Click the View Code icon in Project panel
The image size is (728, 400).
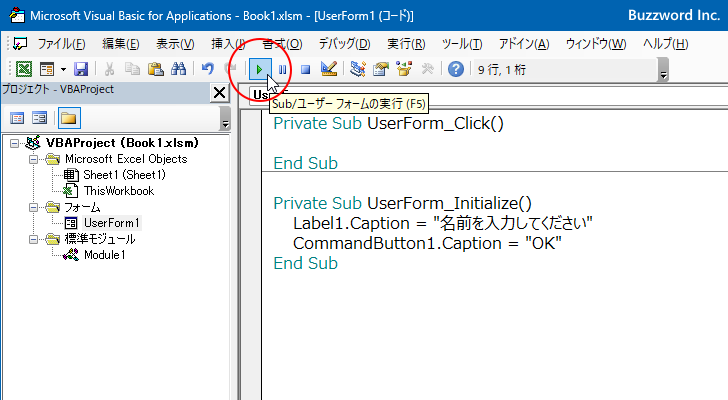click(x=17, y=118)
